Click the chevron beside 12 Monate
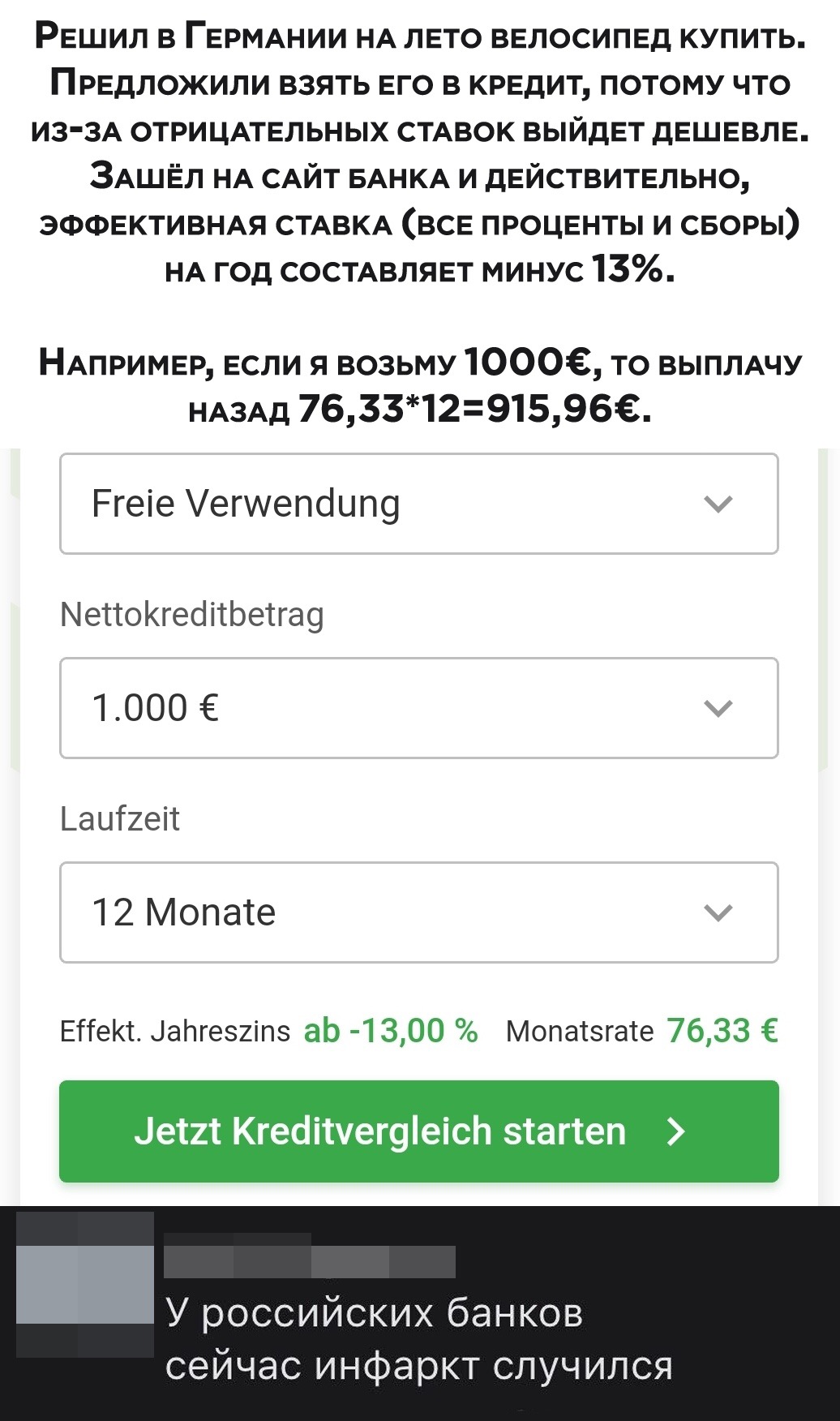The width and height of the screenshot is (840, 1421). coord(718,912)
